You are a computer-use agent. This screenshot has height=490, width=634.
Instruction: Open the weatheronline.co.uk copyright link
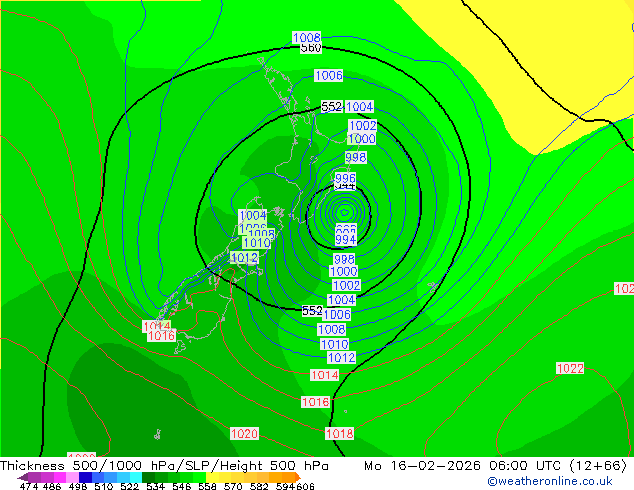click(550, 481)
